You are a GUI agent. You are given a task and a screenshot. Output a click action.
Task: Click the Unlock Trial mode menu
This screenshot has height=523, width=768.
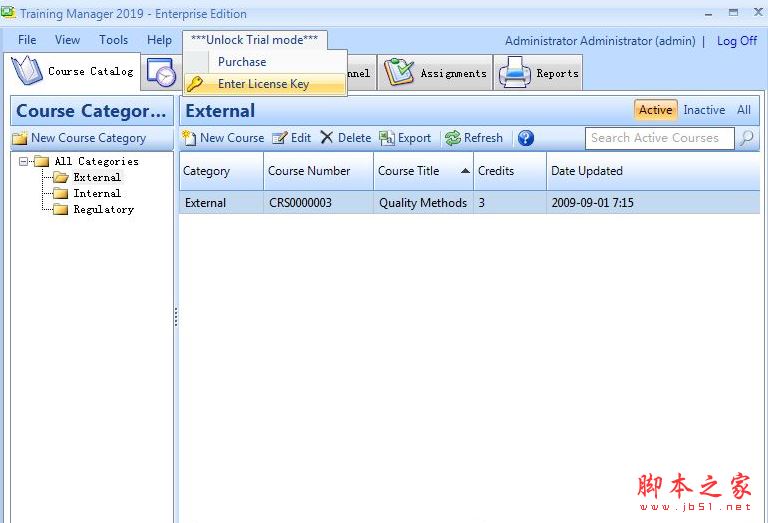tap(255, 40)
